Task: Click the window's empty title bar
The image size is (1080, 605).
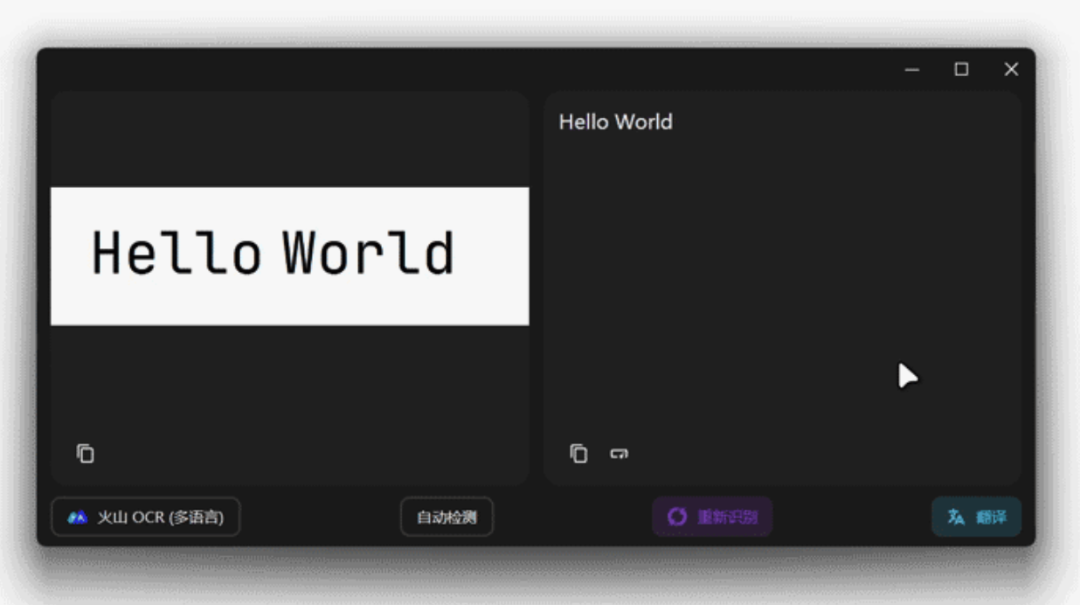Action: (450, 69)
